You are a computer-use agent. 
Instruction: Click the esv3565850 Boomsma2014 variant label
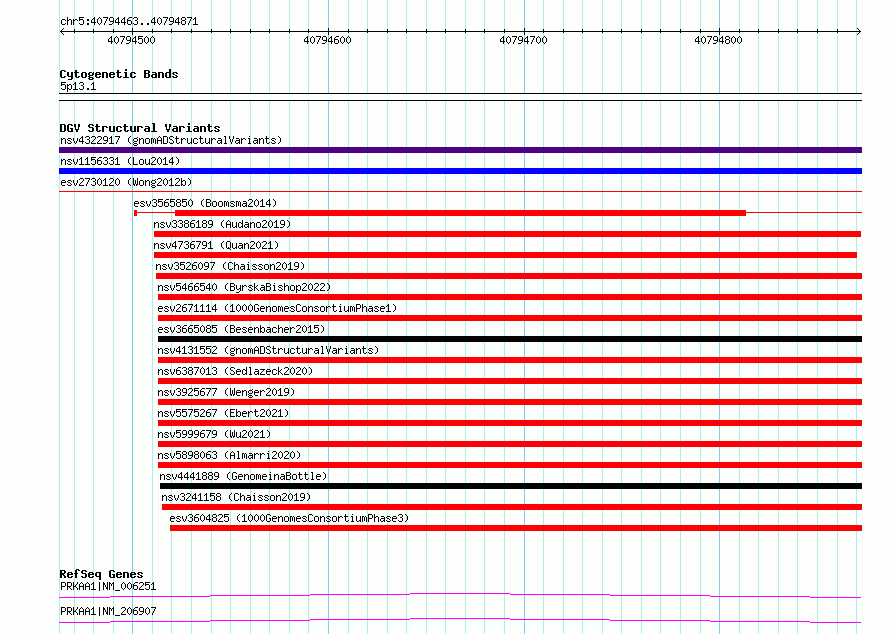coord(205,203)
